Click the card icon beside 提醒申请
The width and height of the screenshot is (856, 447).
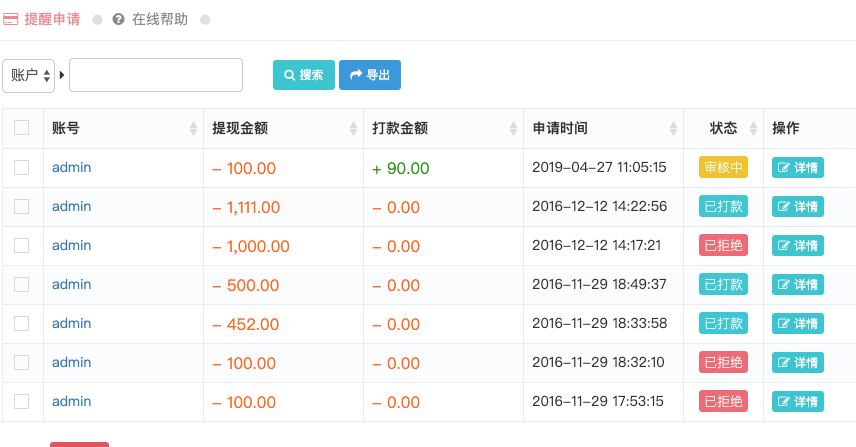coord(10,20)
